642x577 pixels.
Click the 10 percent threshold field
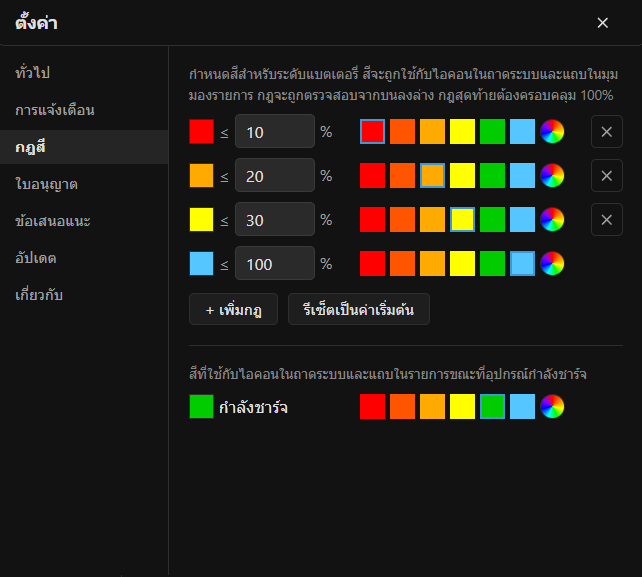(x=275, y=131)
